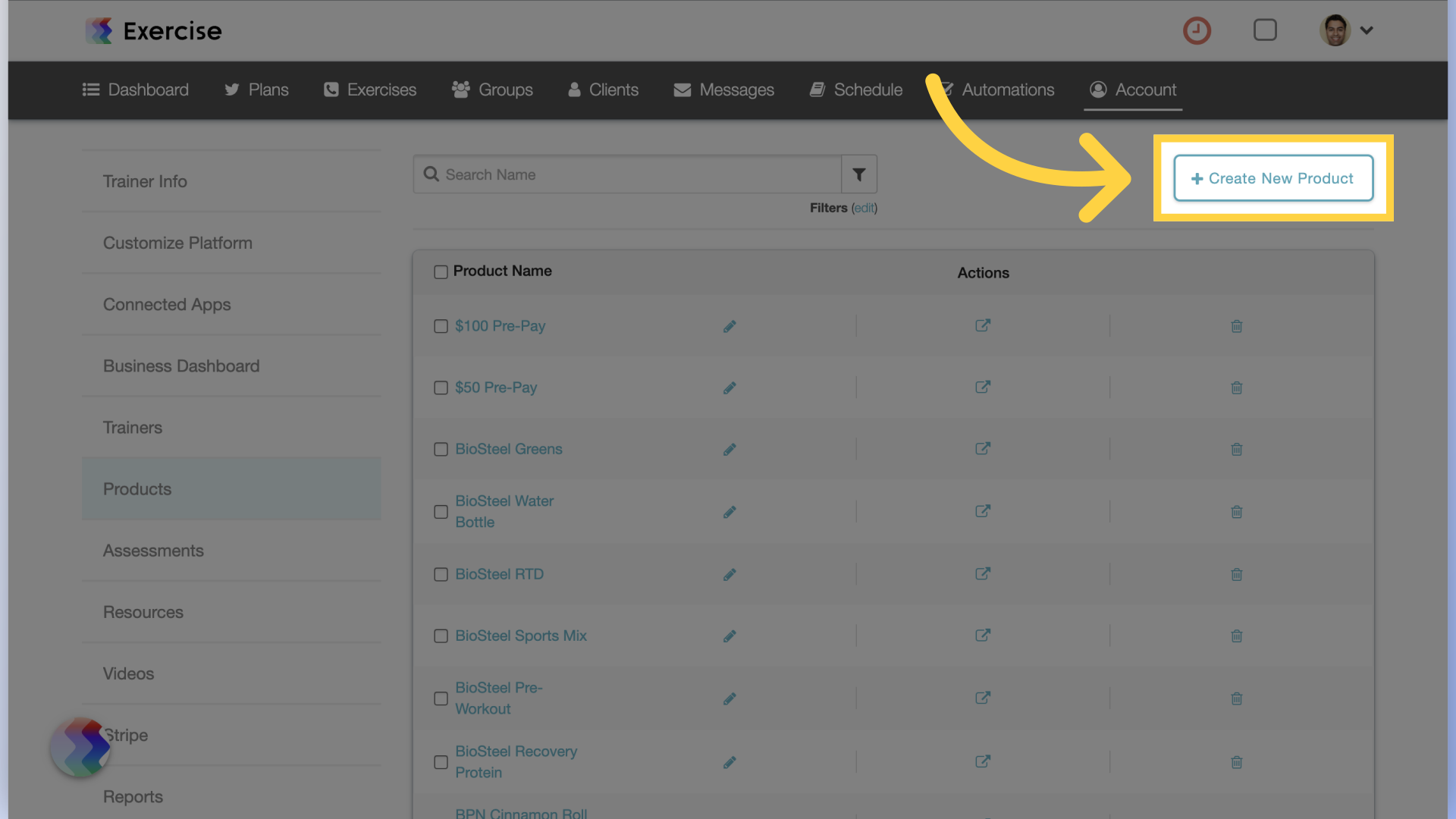This screenshot has height=819, width=1456.
Task: Open the $100 Pre-Pay product link
Action: click(500, 326)
